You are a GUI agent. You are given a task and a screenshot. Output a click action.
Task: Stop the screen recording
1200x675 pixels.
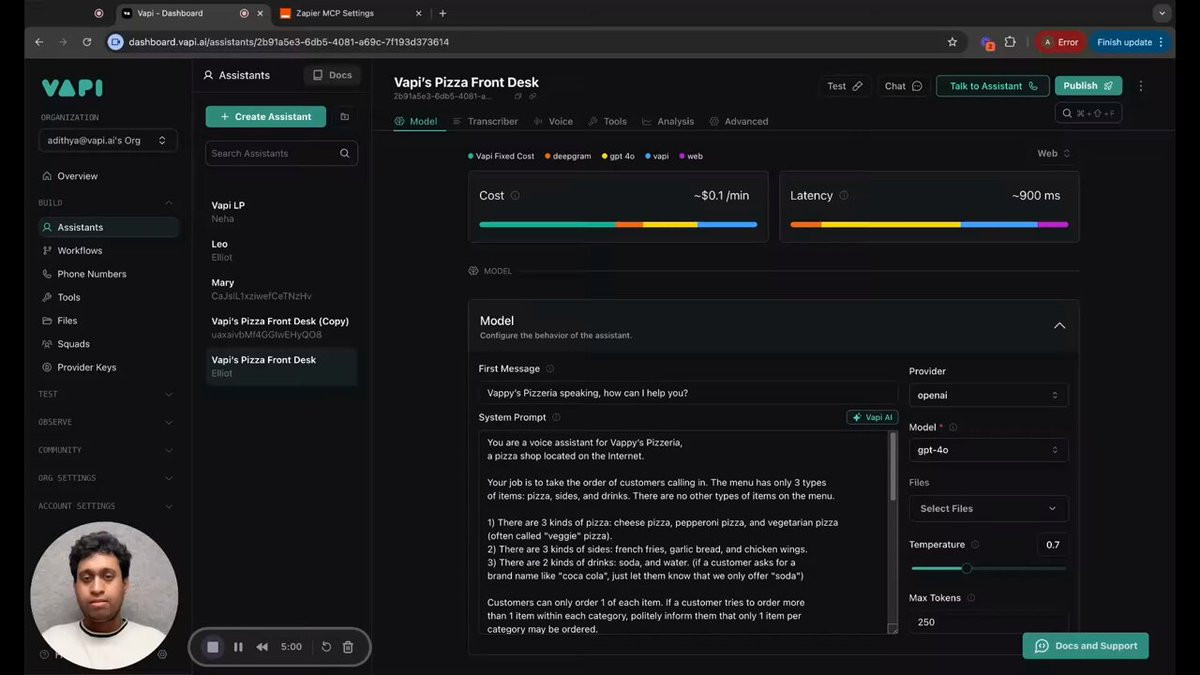click(212, 647)
